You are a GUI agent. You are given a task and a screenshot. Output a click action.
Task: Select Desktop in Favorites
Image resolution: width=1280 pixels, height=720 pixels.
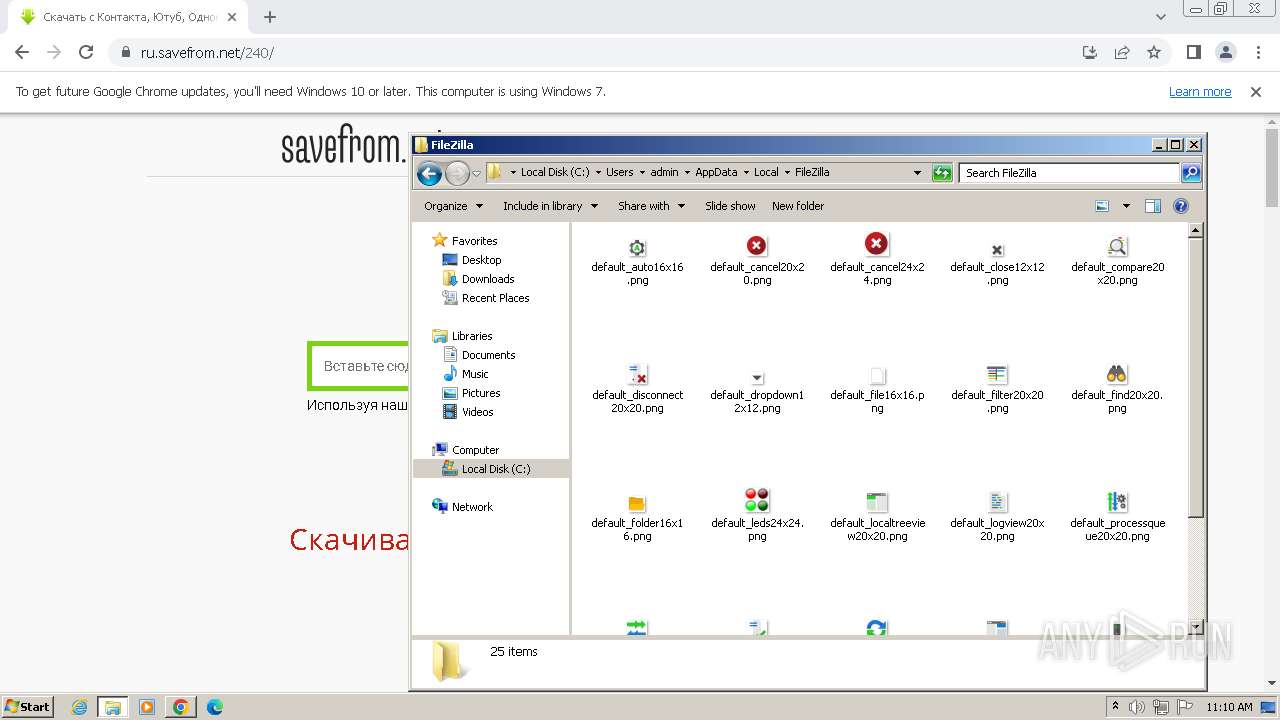(x=481, y=260)
